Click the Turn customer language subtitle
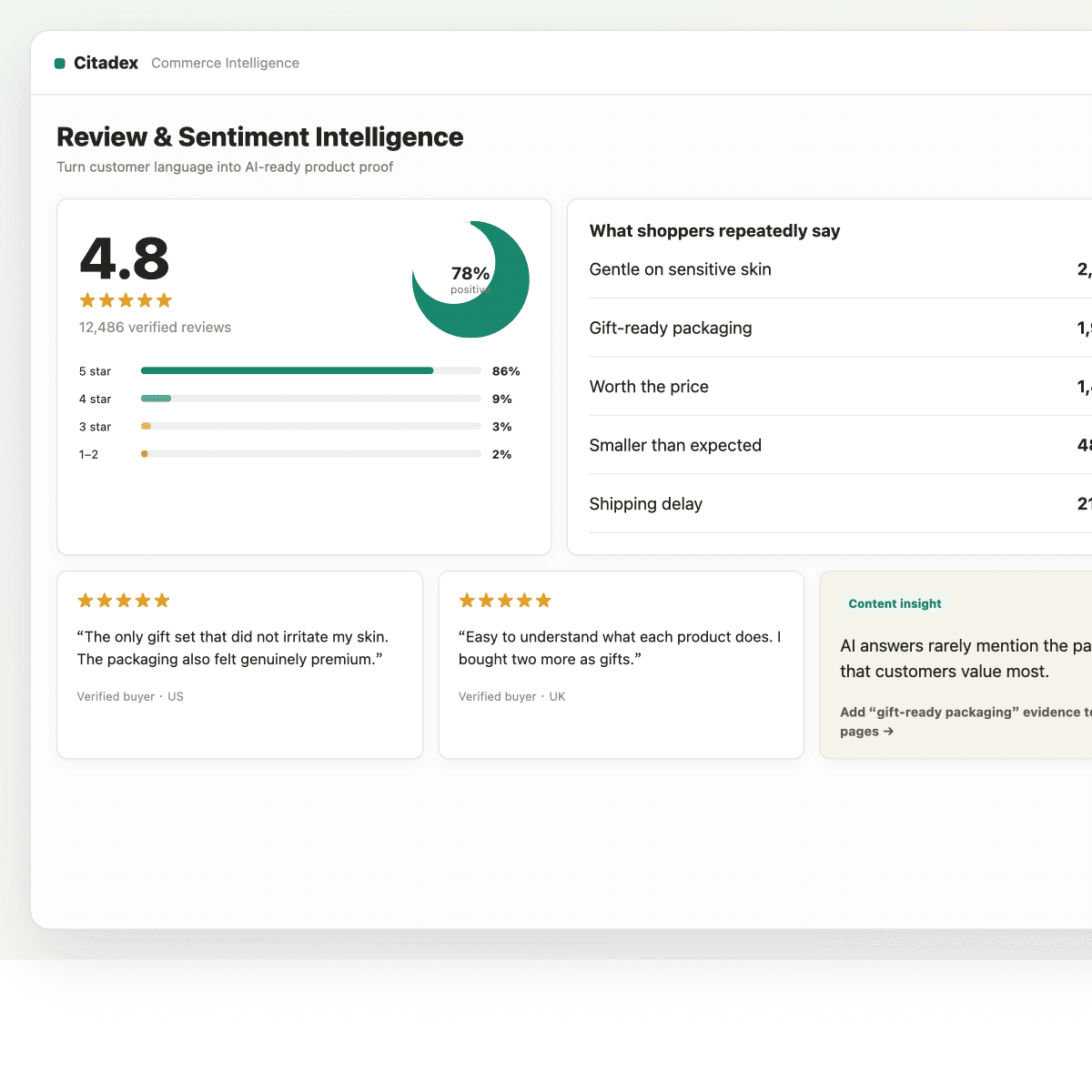1092x1092 pixels. [x=225, y=167]
